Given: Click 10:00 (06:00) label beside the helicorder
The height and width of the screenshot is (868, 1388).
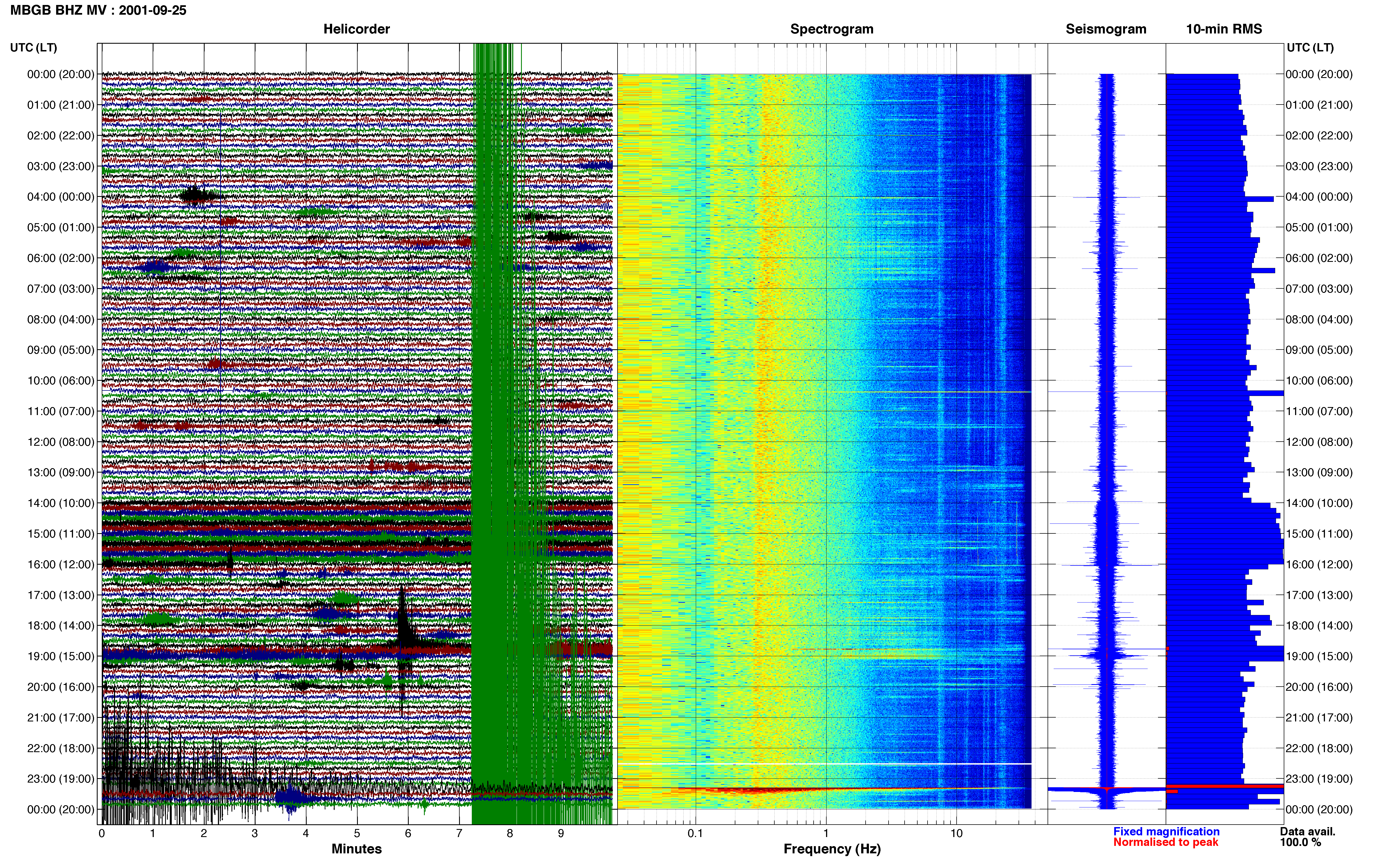Looking at the screenshot, I should coord(61,380).
